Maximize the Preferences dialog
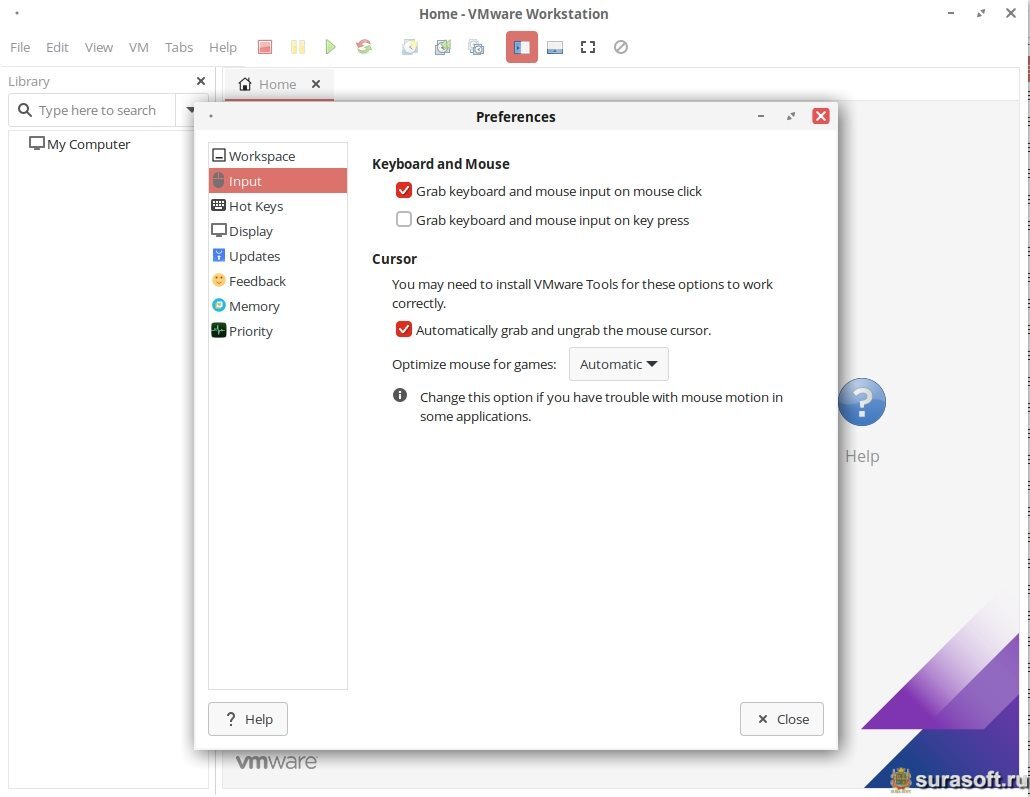Image resolution: width=1030 pixels, height=797 pixels. click(791, 116)
